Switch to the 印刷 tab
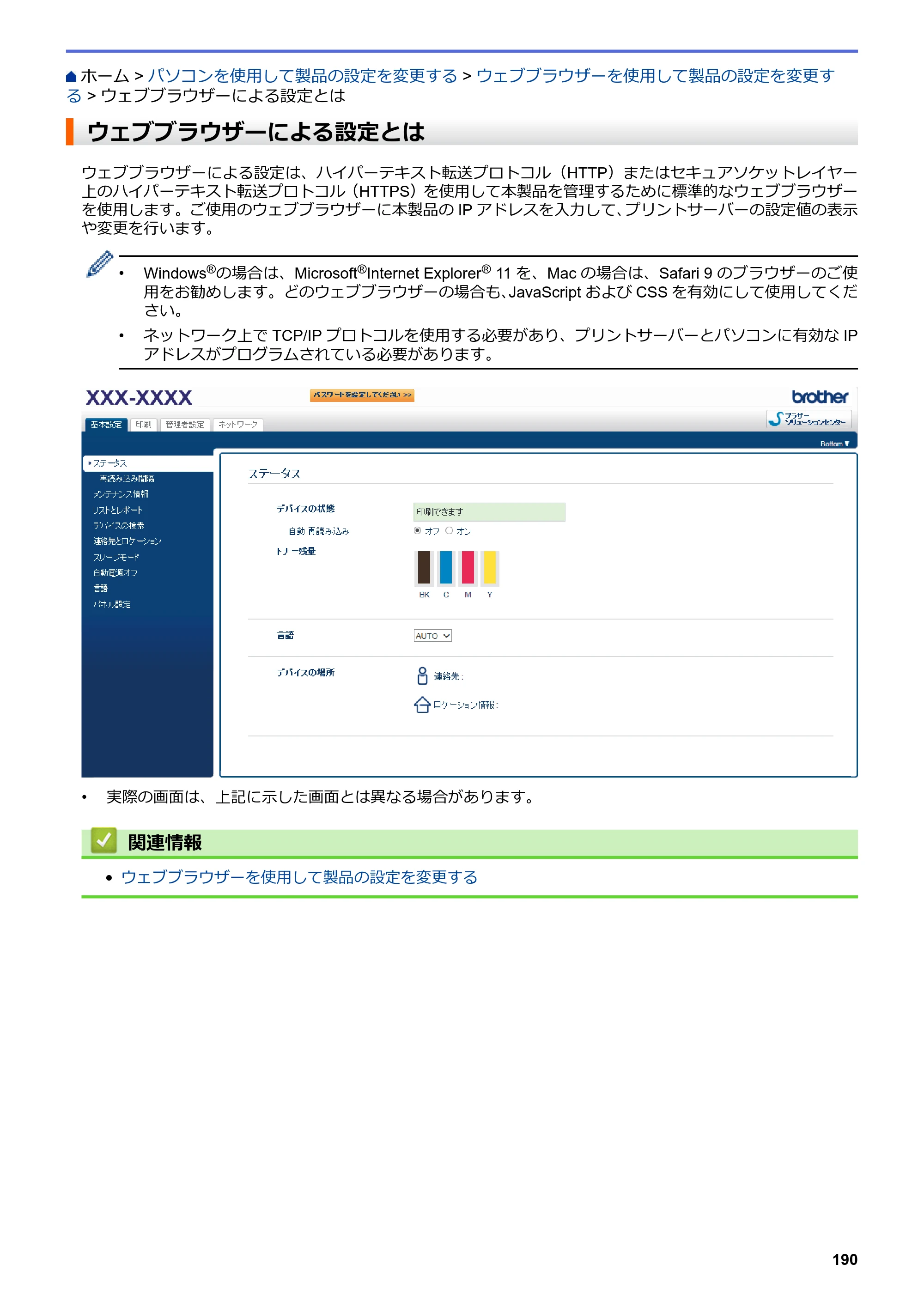Screen dimensions: 924x1307 tap(144, 425)
